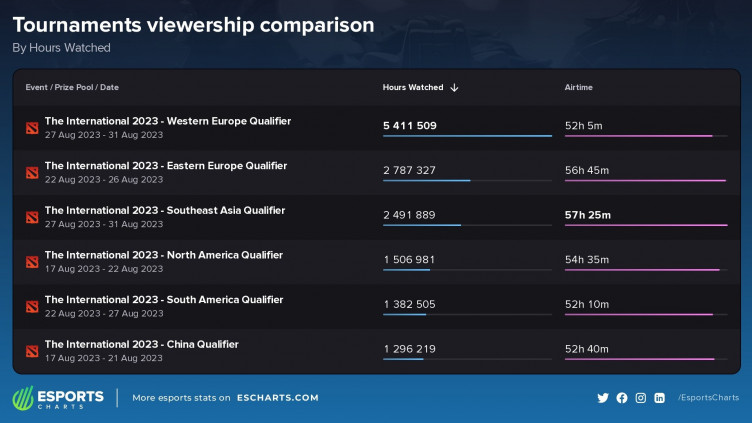
Task: Click Dota 2 icon beside Western Europe Qualifier
Action: [31, 128]
